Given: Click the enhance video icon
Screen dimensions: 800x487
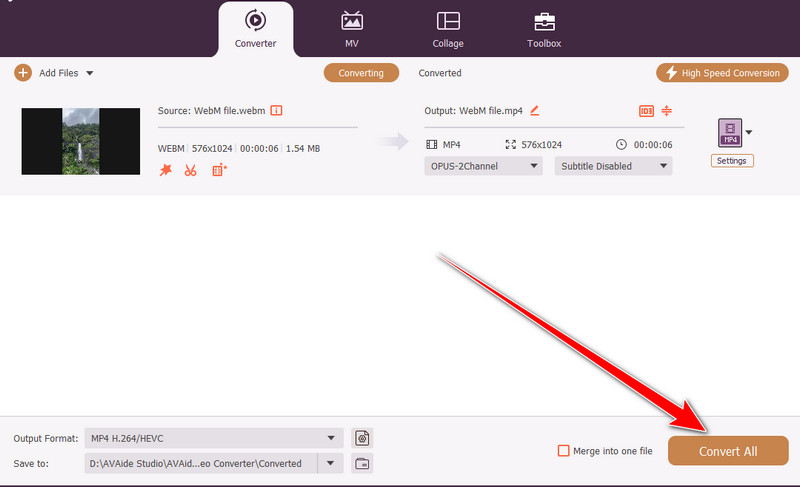Looking at the screenshot, I should pyautogui.click(x=219, y=170).
